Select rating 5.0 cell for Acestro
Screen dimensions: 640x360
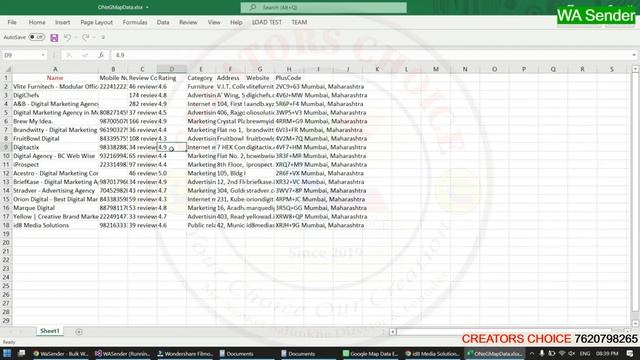[x=172, y=173]
